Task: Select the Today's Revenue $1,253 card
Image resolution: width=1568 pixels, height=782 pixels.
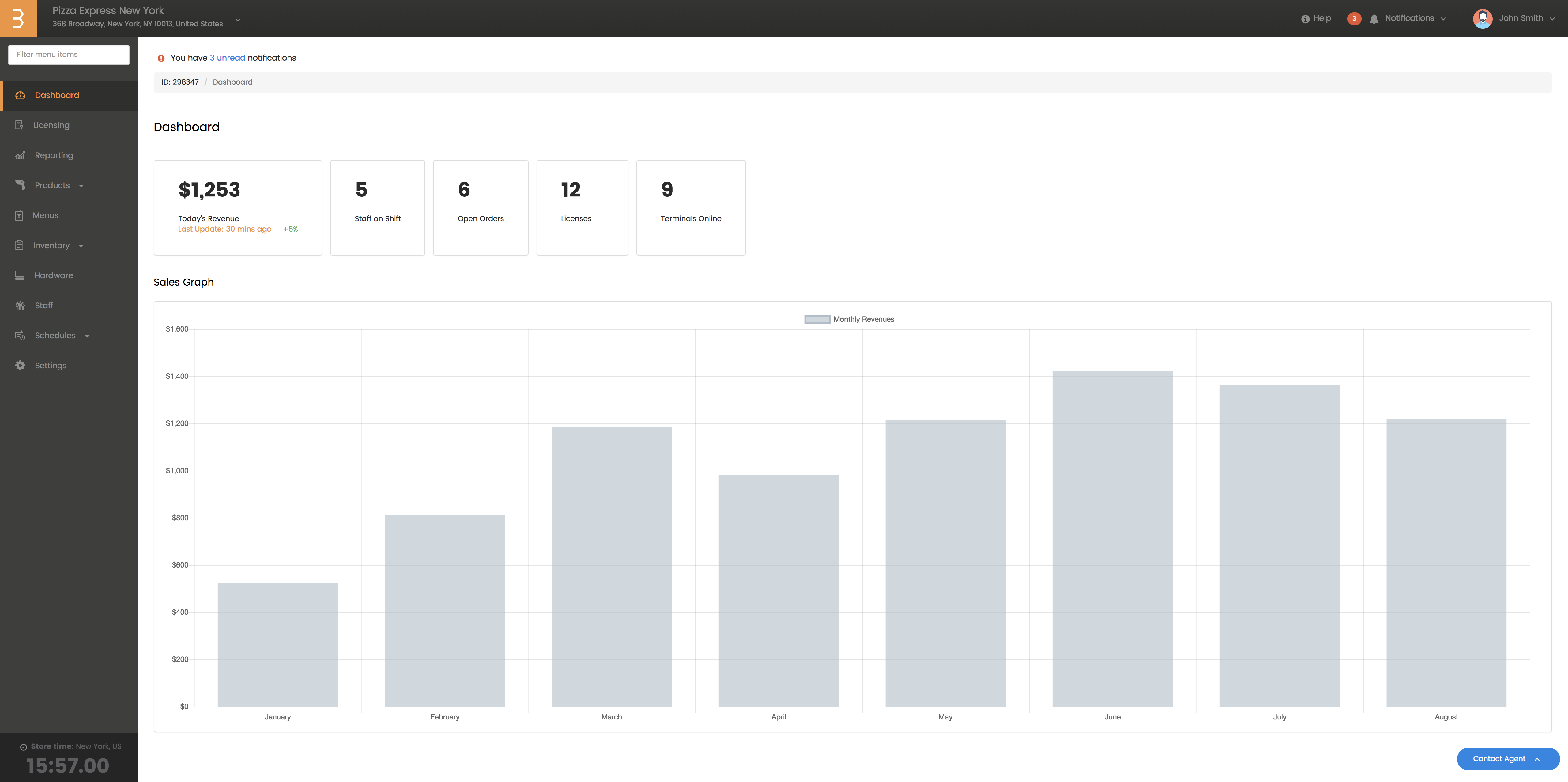Action: point(238,208)
